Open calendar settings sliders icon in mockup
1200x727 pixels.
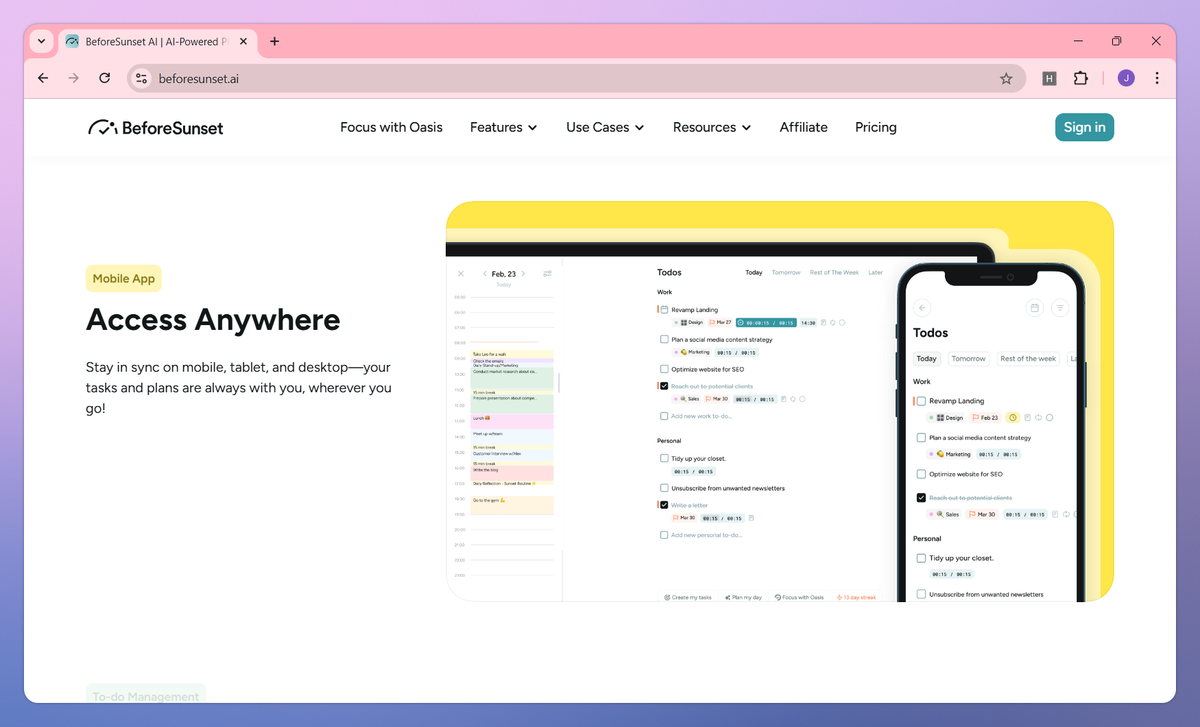coord(547,273)
